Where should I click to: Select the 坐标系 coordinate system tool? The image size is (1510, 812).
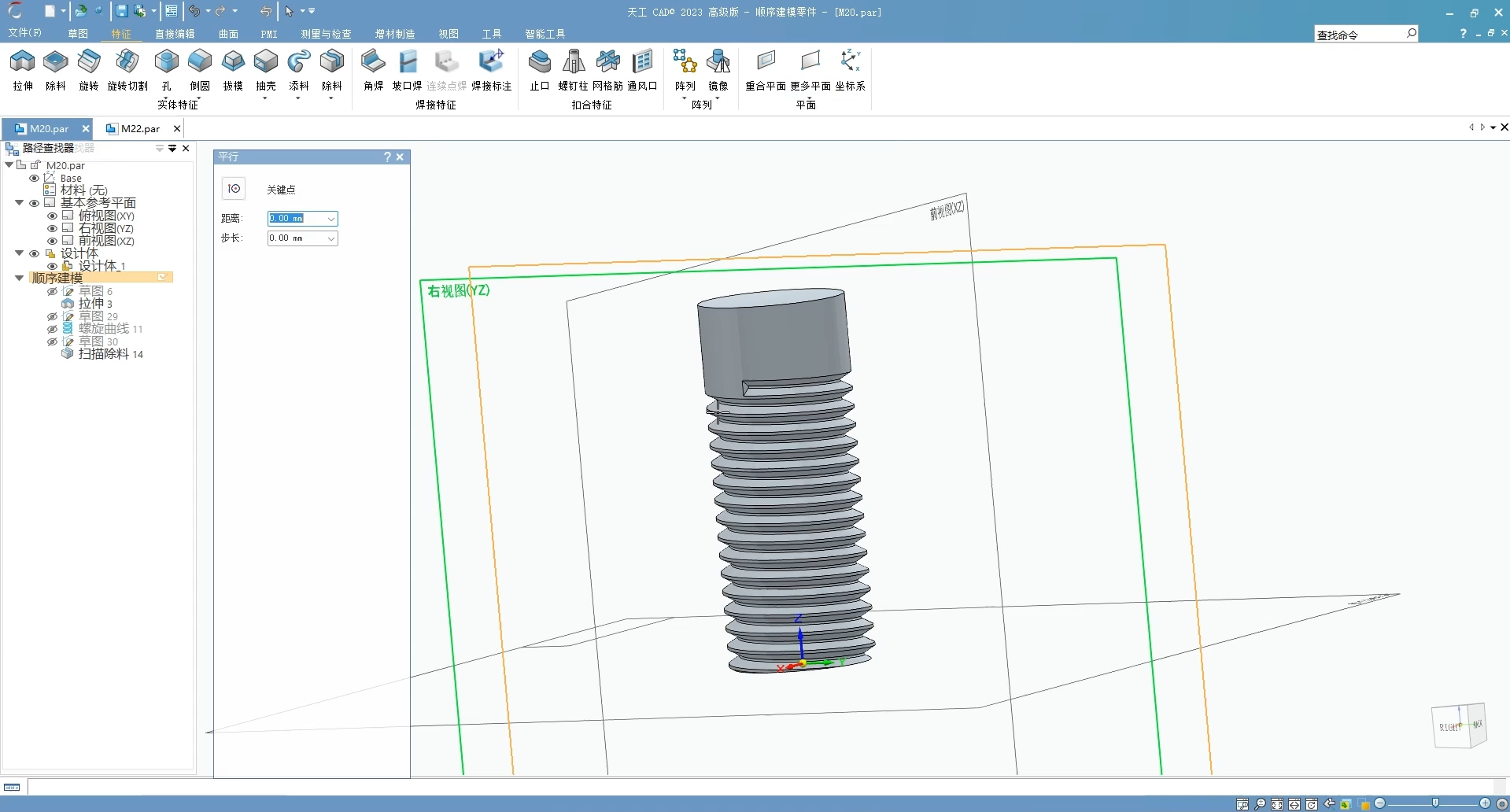tap(851, 70)
